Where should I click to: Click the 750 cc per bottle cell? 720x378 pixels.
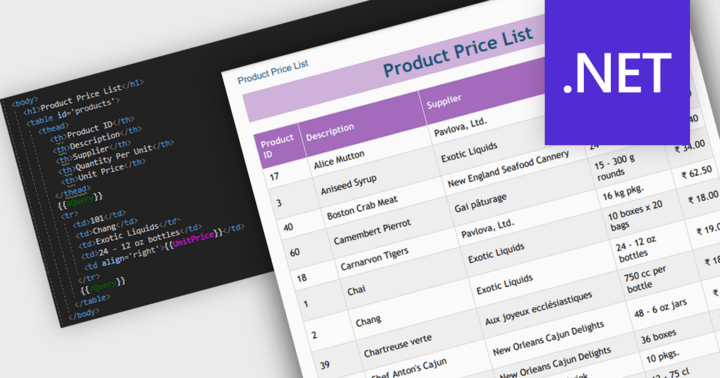click(x=645, y=278)
